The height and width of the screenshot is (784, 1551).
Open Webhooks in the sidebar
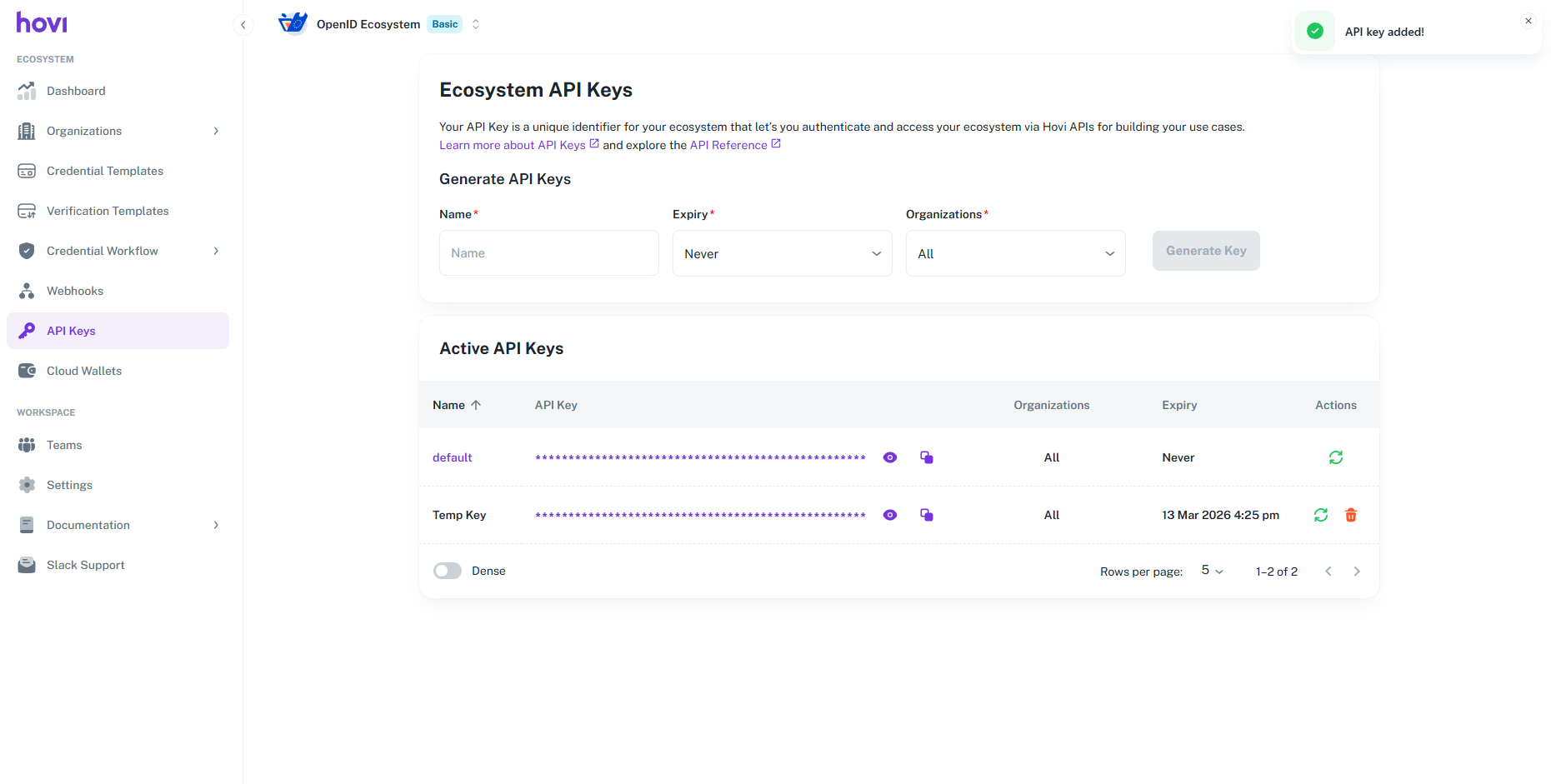click(75, 291)
